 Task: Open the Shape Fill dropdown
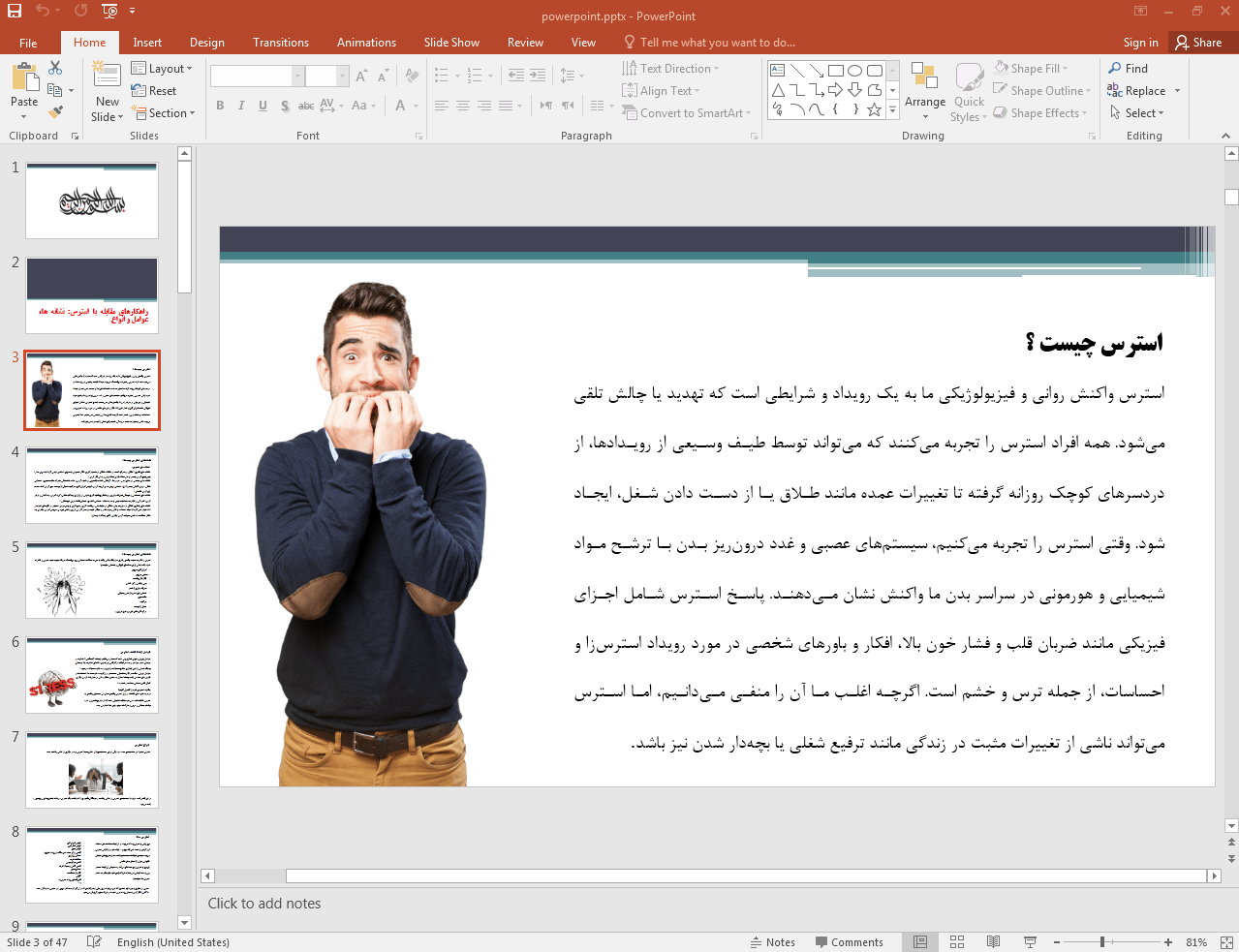pos(1034,69)
